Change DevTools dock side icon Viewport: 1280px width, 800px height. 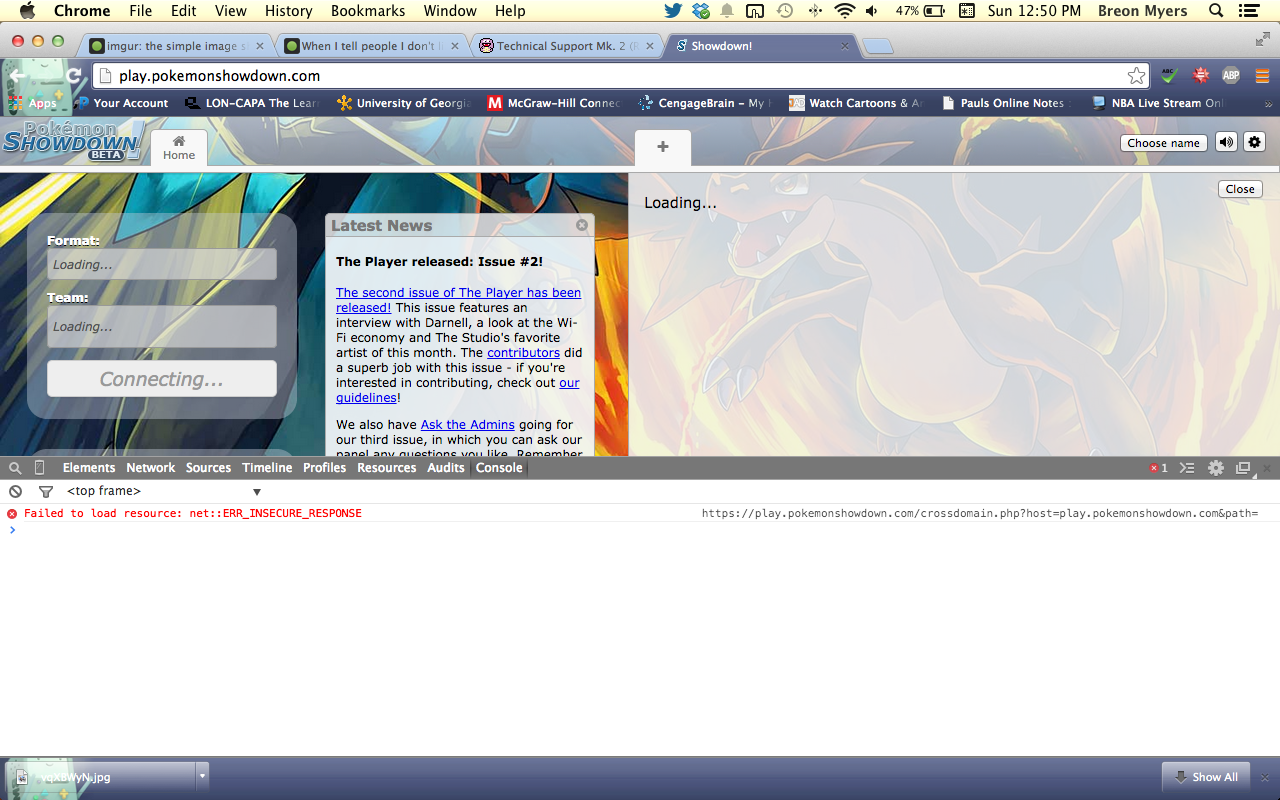pos(1243,468)
